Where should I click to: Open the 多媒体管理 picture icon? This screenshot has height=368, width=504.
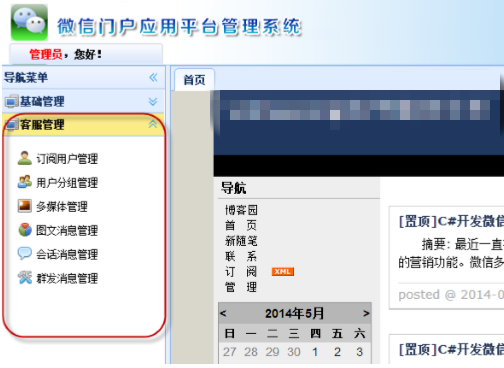[x=25, y=206]
